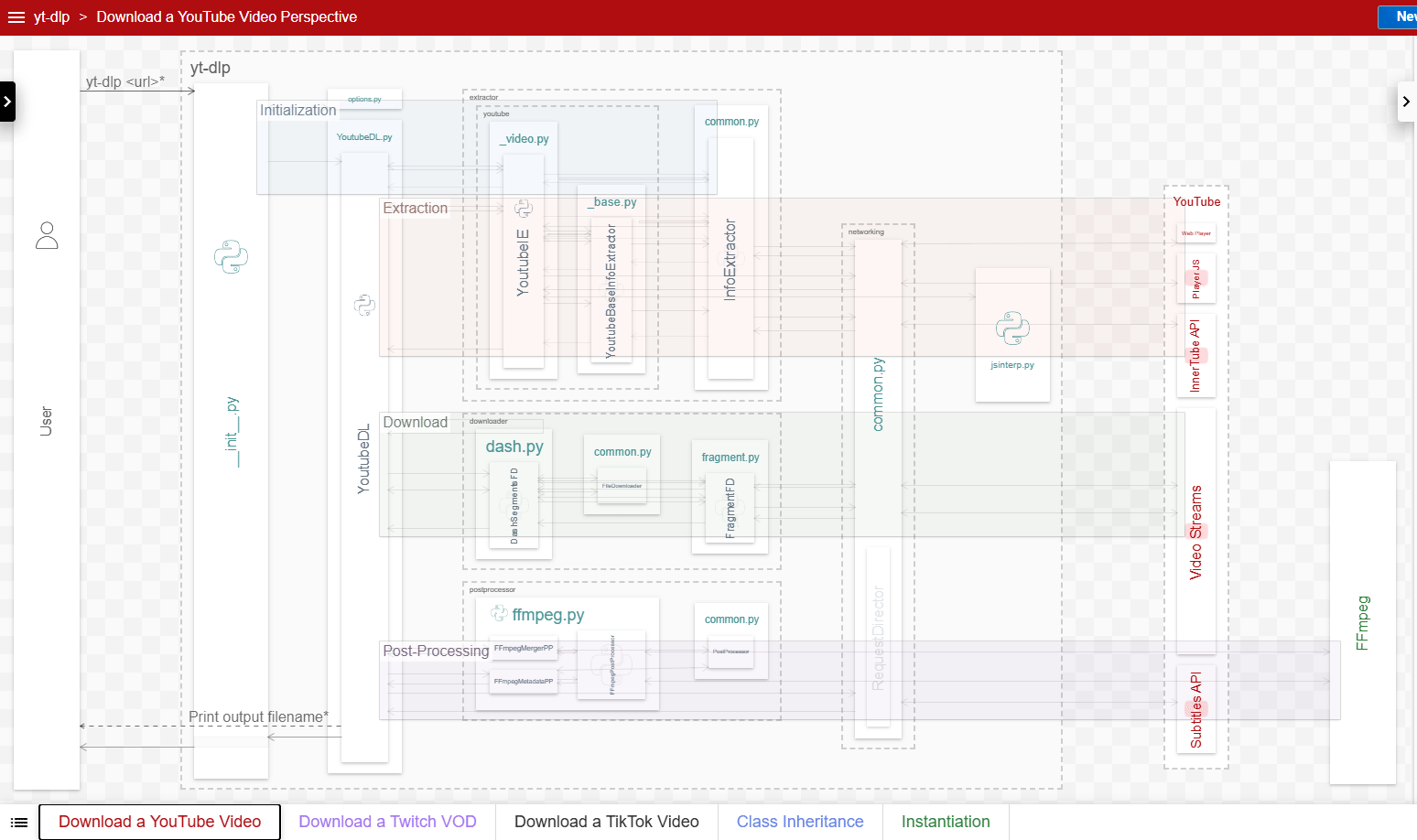Select the Post-Processing step label
The height and width of the screenshot is (840, 1417).
(x=436, y=651)
